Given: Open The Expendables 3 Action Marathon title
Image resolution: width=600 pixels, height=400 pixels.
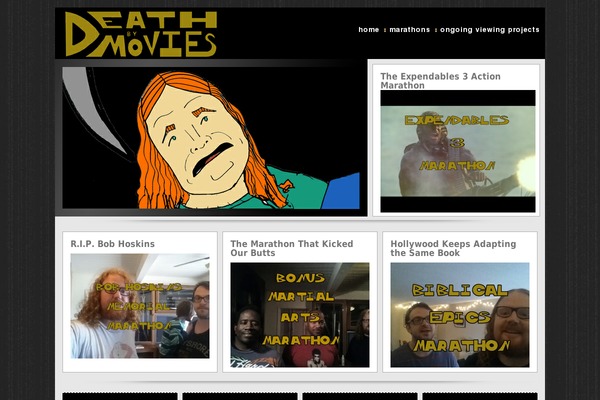Looking at the screenshot, I should click(440, 81).
